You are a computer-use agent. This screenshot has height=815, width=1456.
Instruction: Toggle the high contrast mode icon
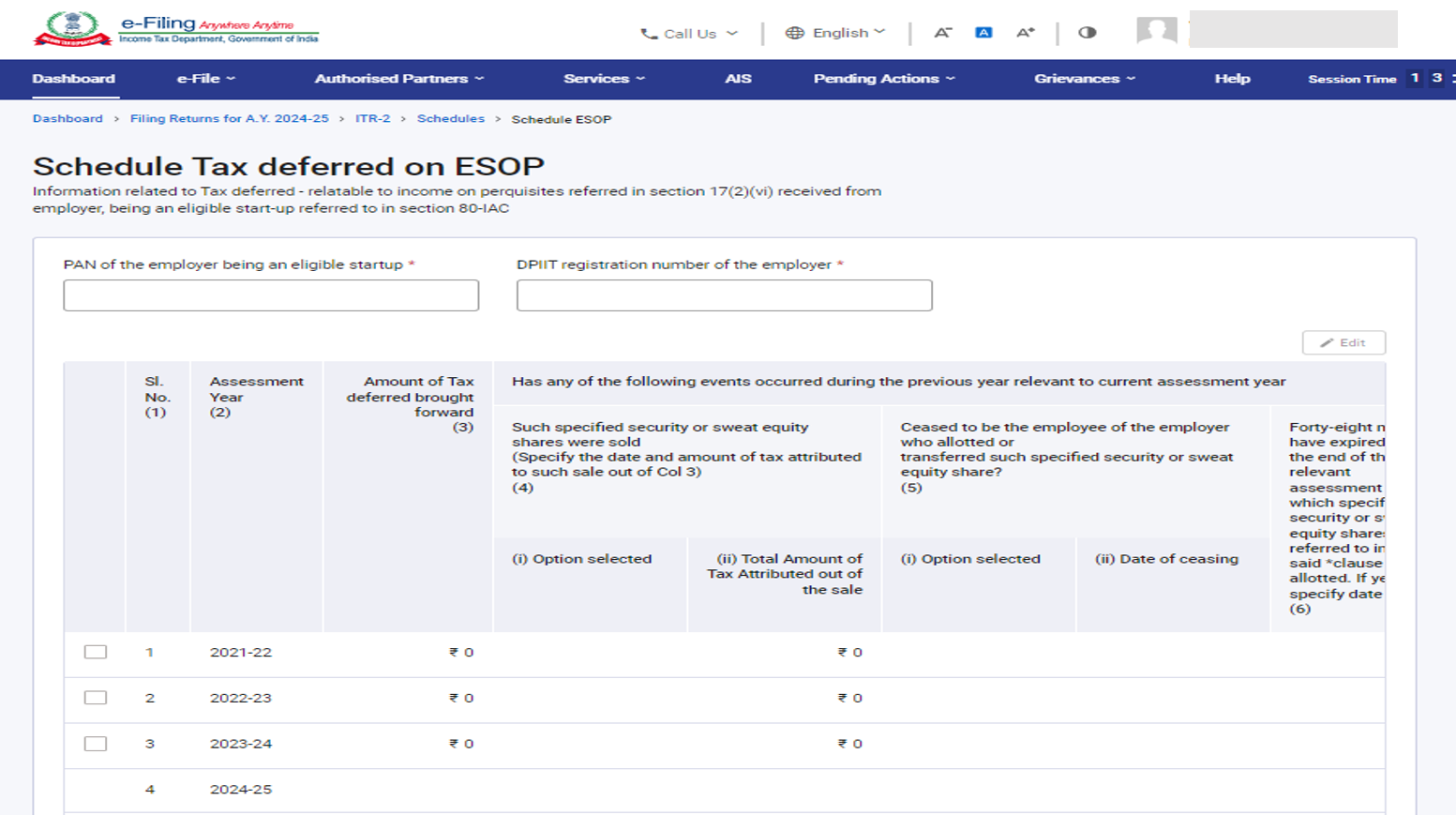1087,33
